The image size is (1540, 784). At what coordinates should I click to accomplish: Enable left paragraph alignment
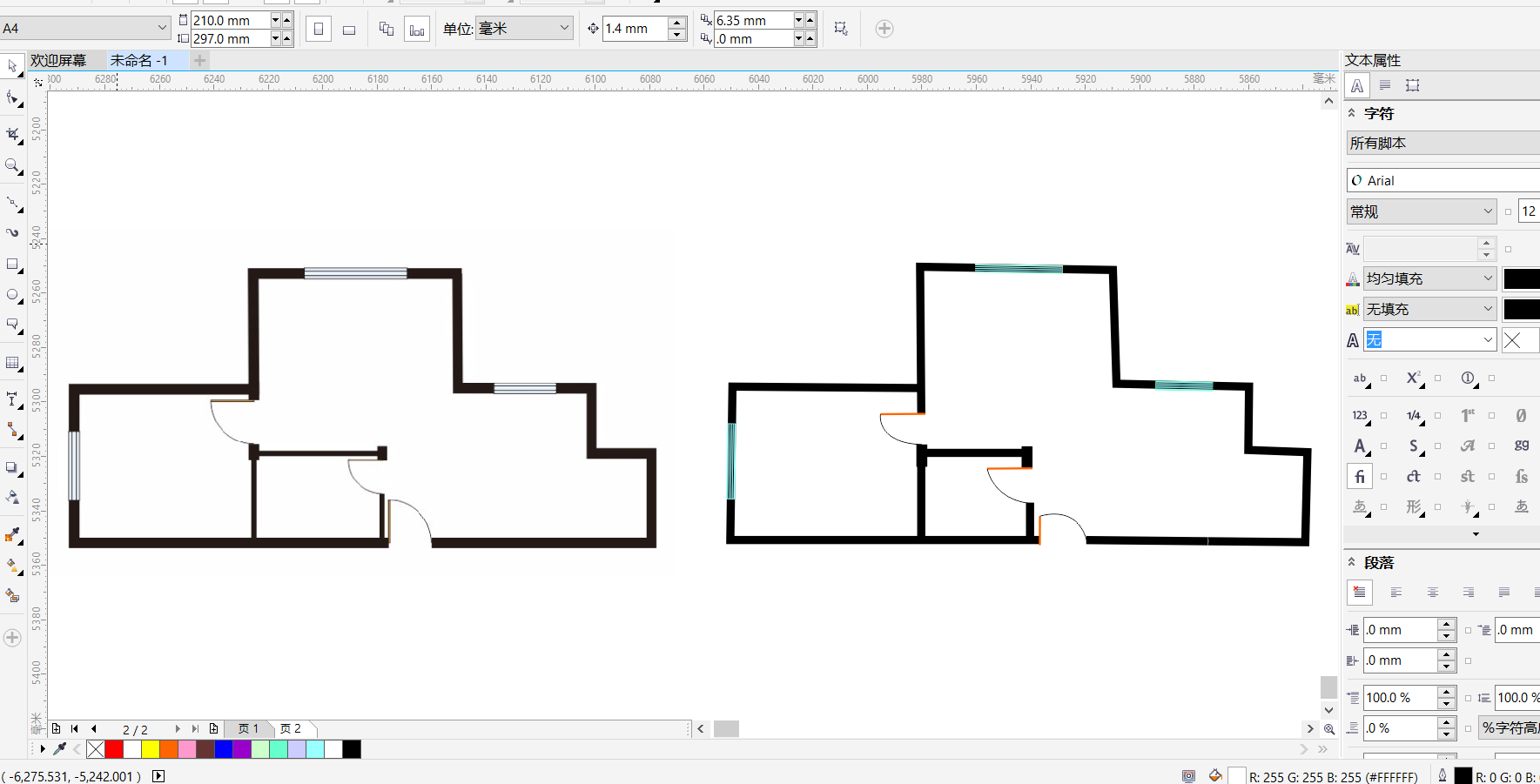point(1395,593)
